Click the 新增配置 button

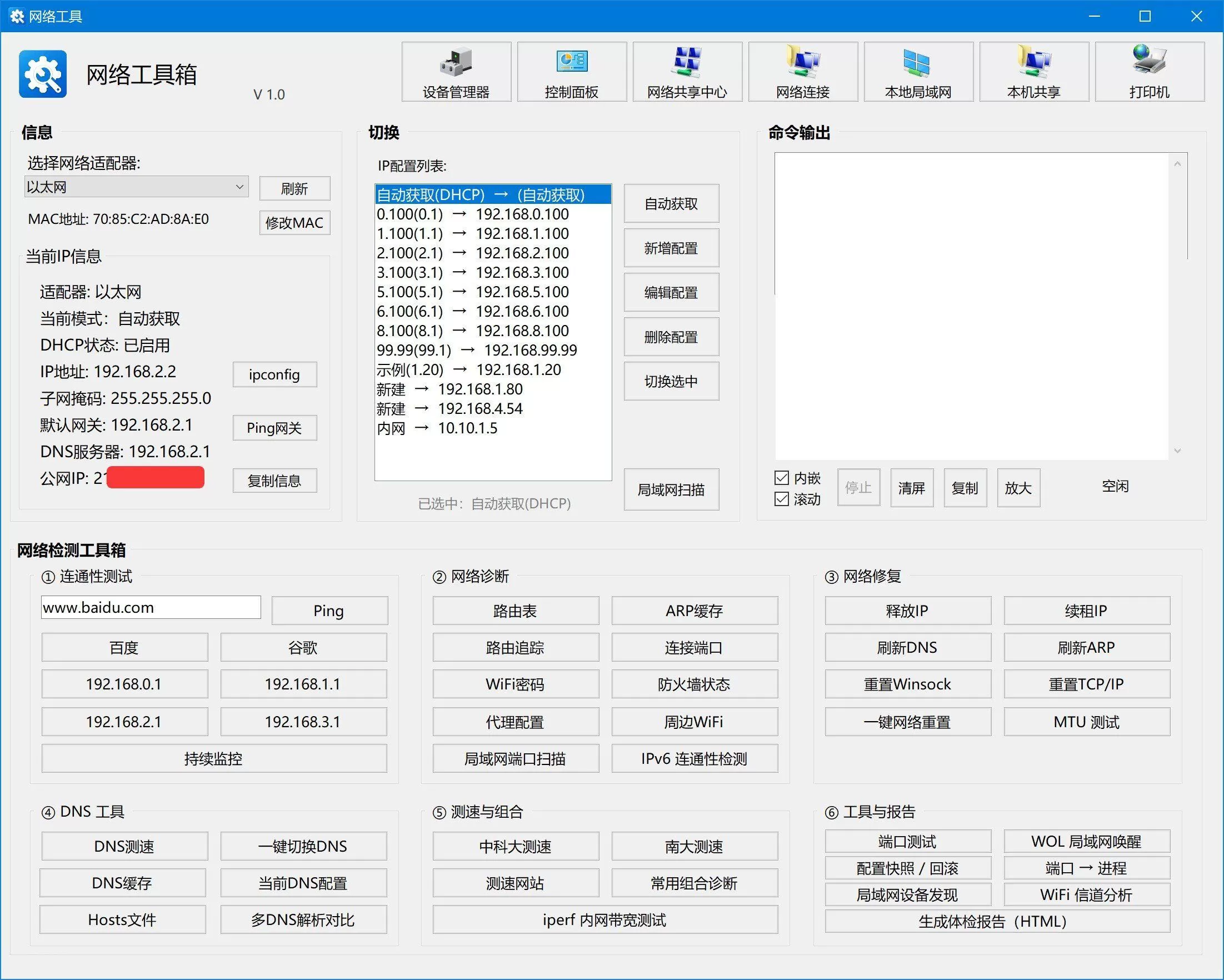click(671, 248)
